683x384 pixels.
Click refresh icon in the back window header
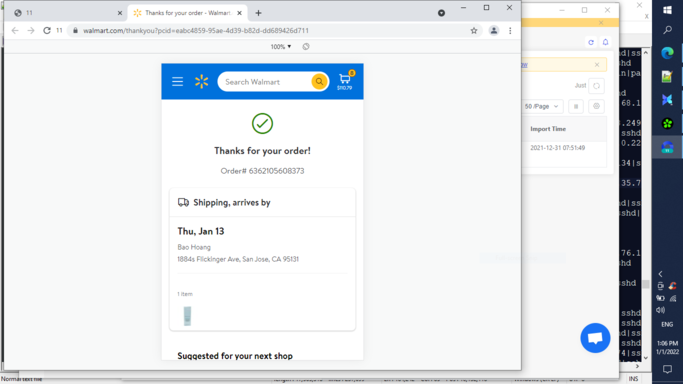click(x=591, y=42)
